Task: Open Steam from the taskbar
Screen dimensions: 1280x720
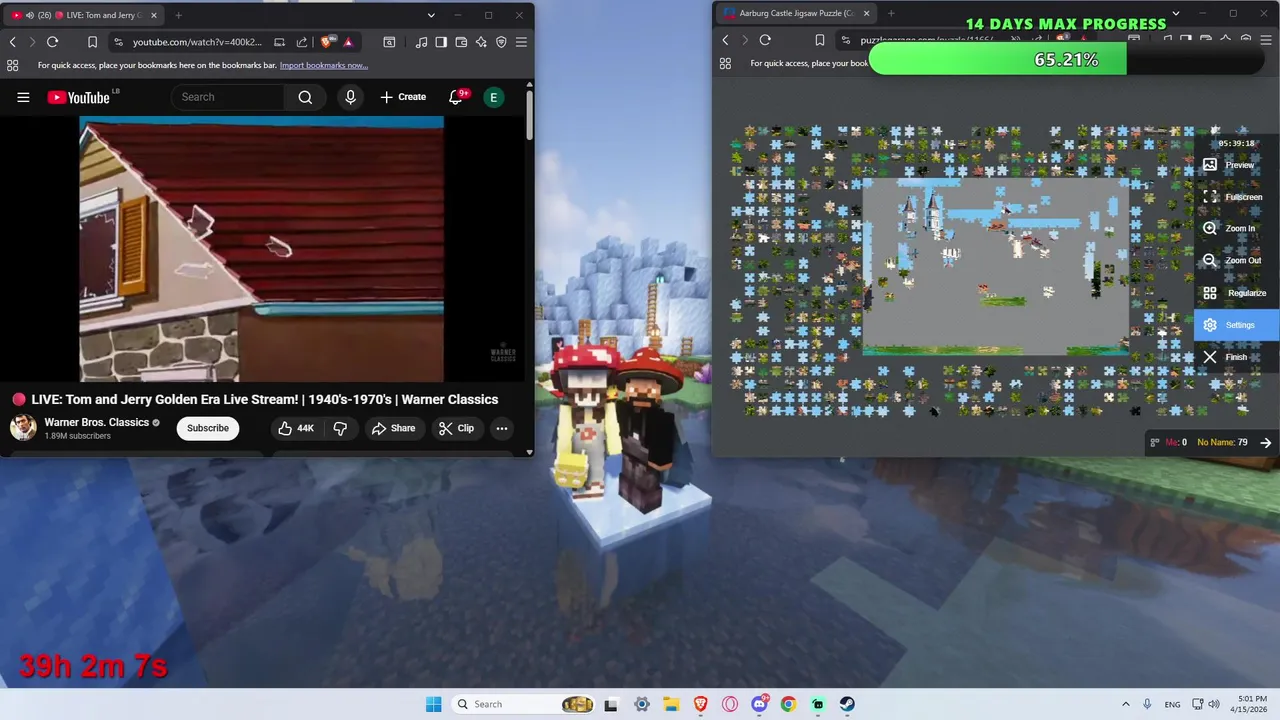Action: [847, 704]
